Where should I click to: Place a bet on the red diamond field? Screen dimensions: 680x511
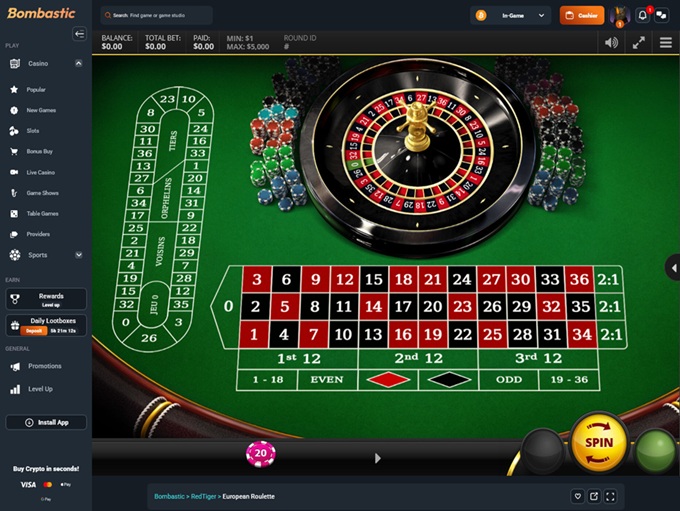388,380
